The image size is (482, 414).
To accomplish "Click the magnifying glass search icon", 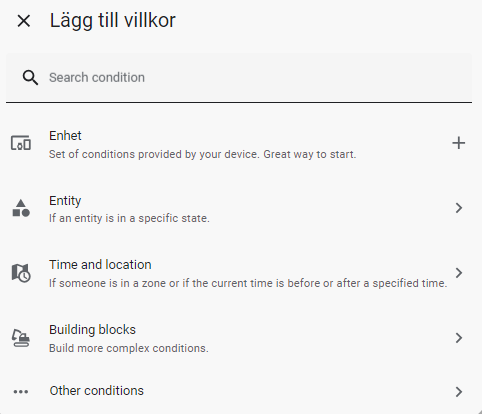I will point(30,78).
